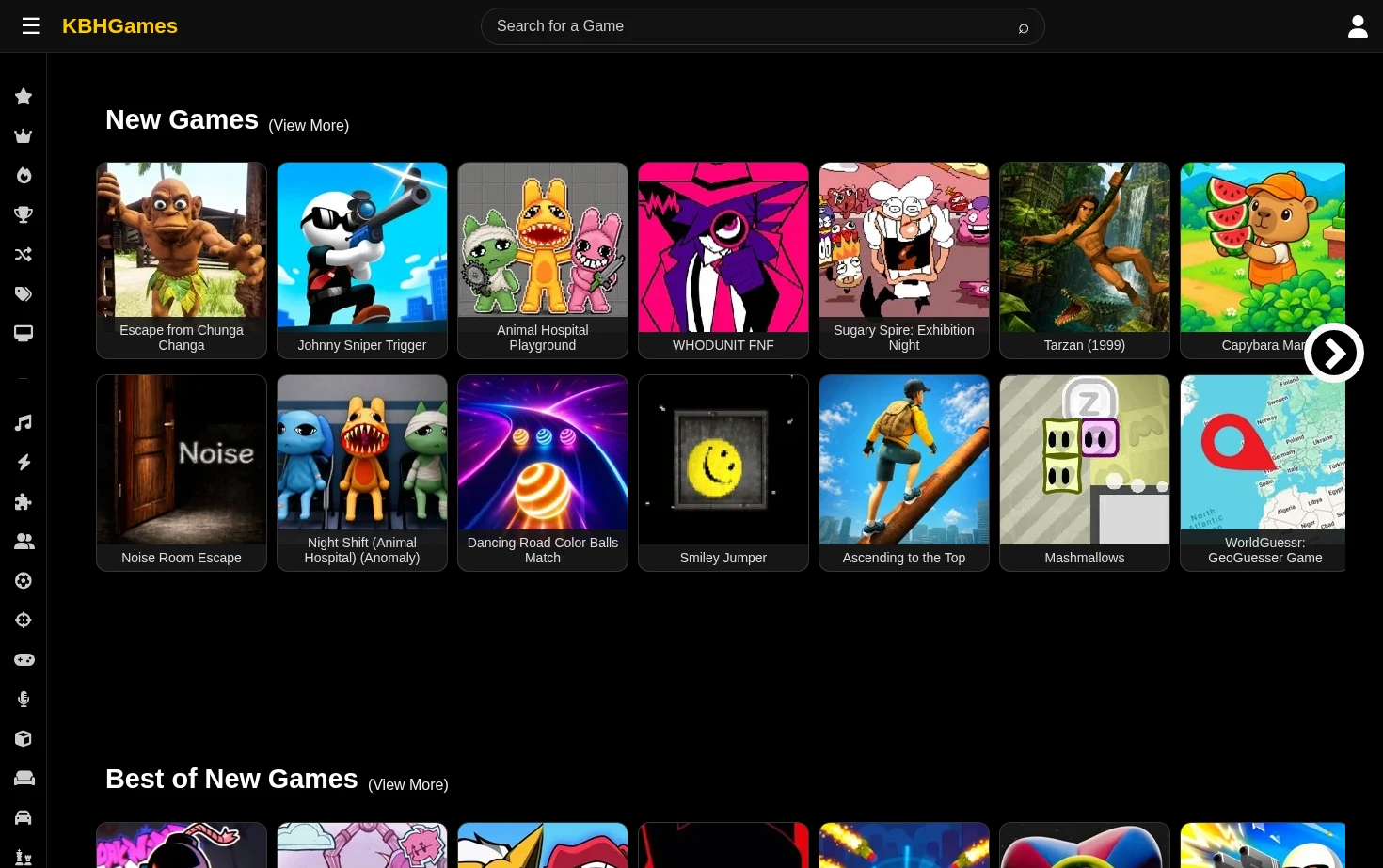Open the Capybara game thumbnail
Screen dimensions: 1383x868
(1263, 260)
